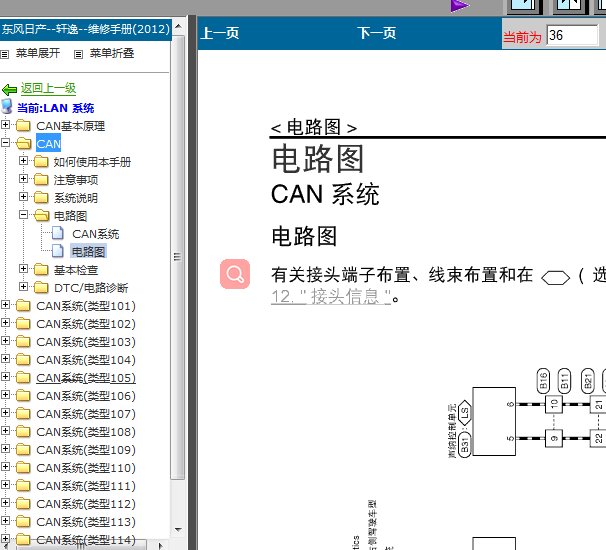Viewport: 606px width, 550px height.
Task: Expand the 基本检查 folder
Action: pyautogui.click(x=24, y=268)
